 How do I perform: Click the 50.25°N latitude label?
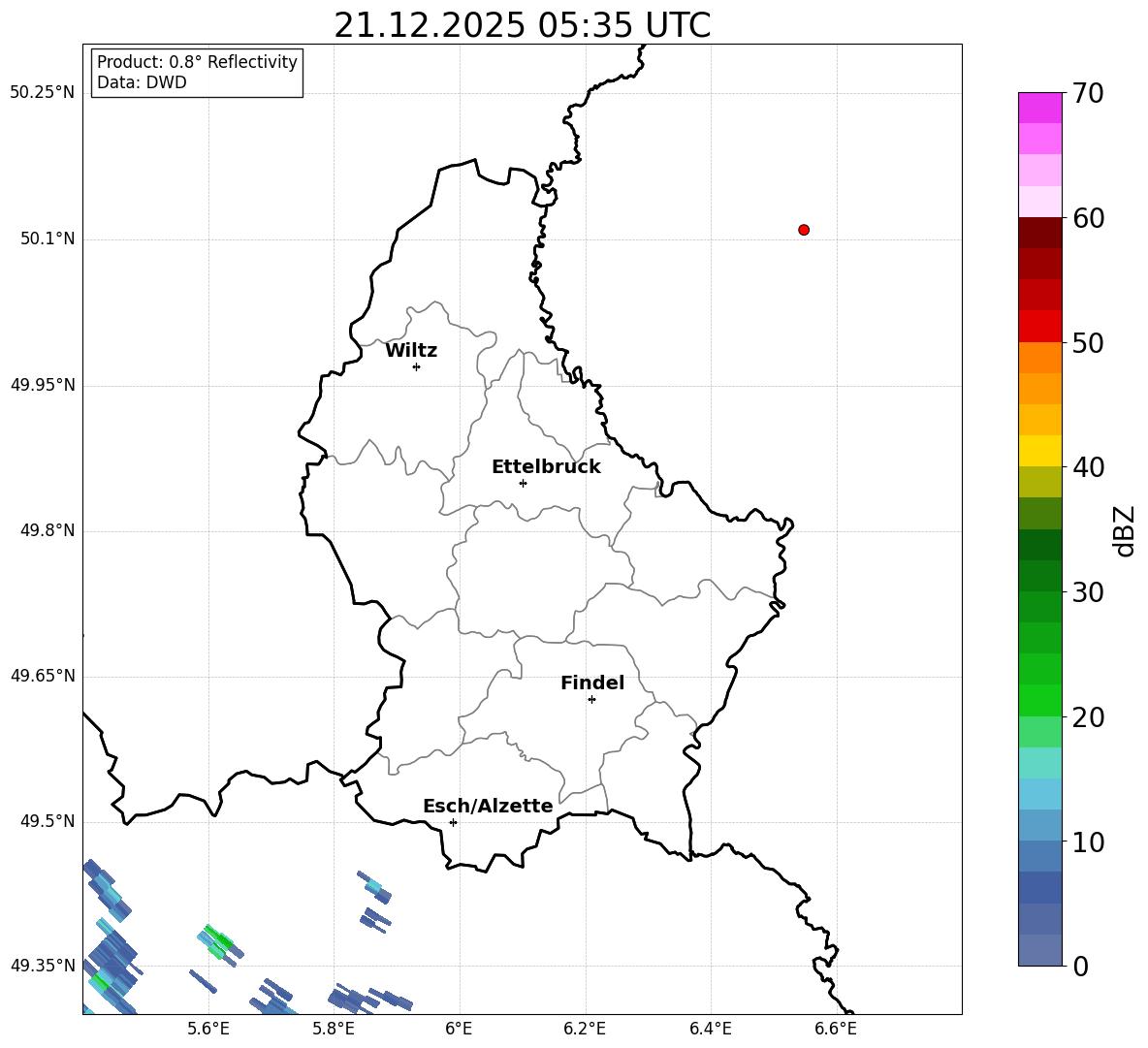43,93
